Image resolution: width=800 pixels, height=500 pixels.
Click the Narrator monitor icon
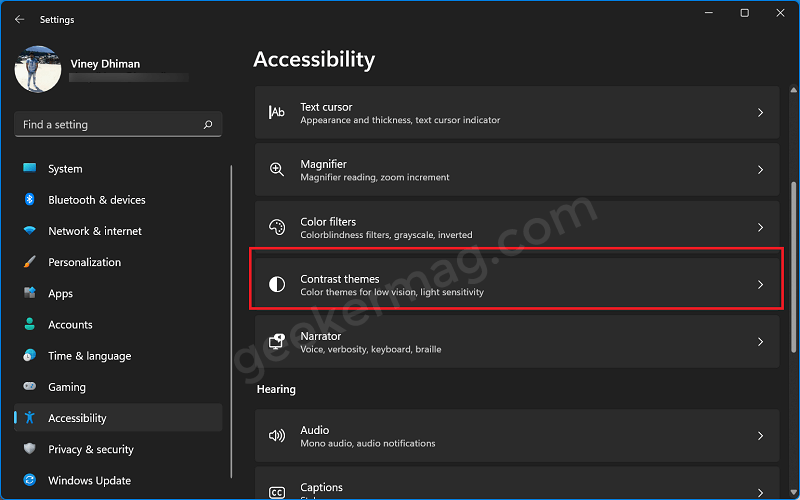tap(277, 341)
